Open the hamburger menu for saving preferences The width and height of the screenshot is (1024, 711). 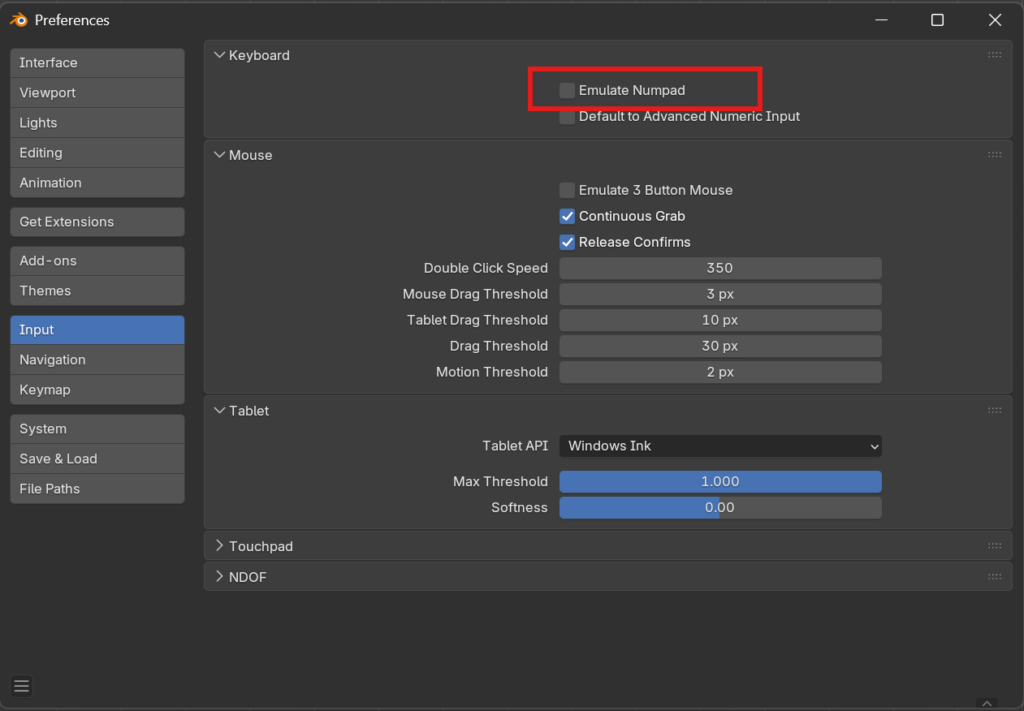tap(21, 686)
